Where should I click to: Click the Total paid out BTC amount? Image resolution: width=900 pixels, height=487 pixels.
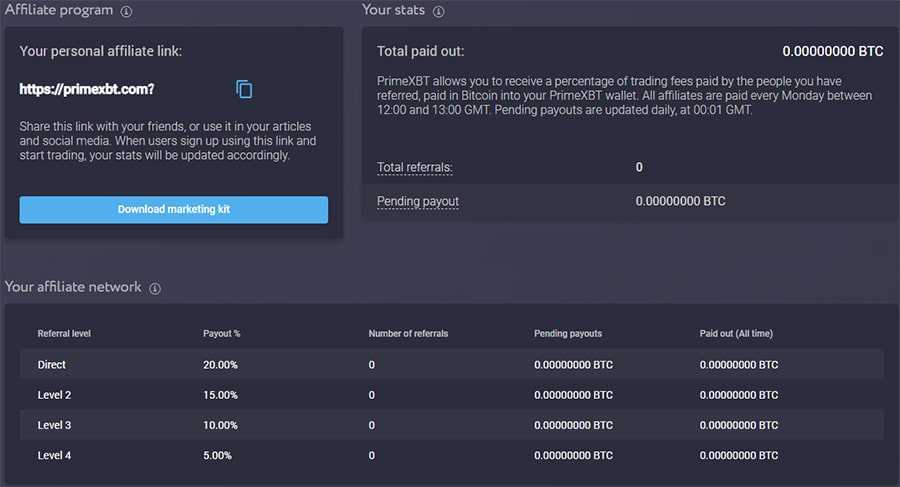pyautogui.click(x=832, y=51)
